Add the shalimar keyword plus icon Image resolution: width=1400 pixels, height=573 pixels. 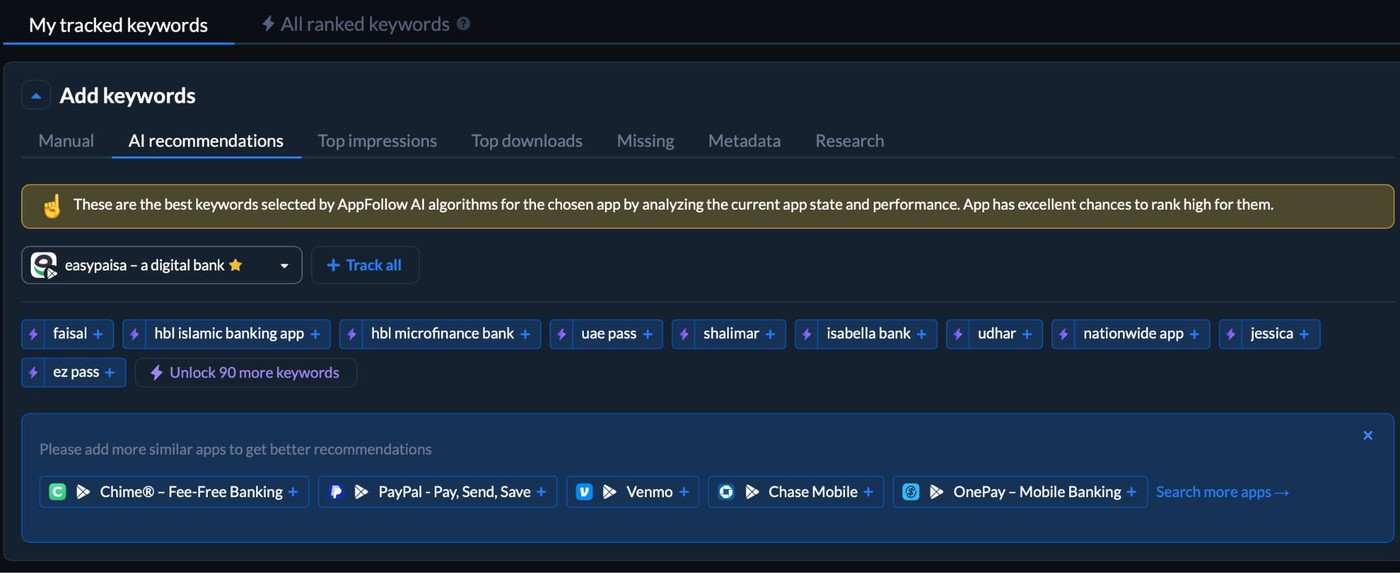click(770, 334)
